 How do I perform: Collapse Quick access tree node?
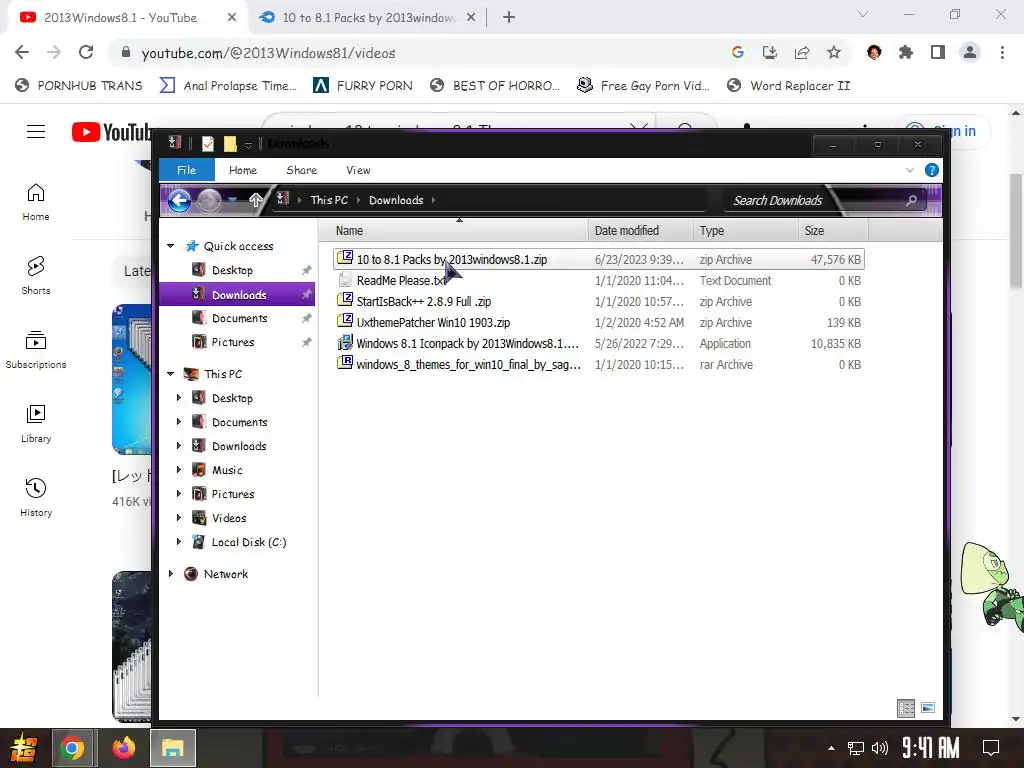point(170,246)
